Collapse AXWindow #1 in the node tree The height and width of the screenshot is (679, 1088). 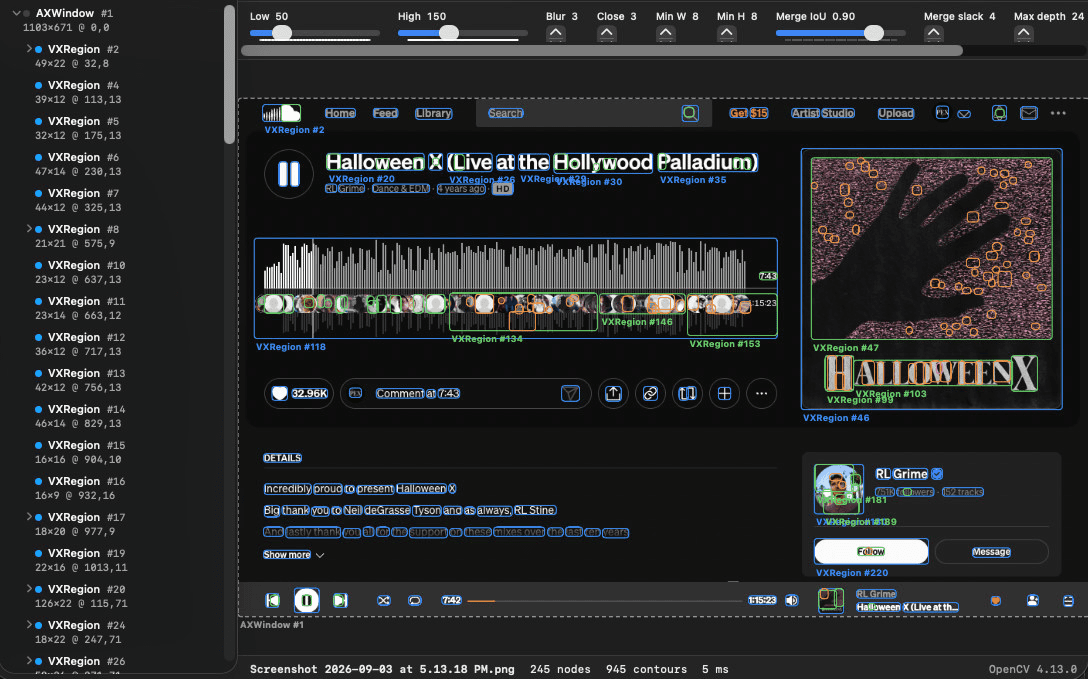[x=16, y=13]
